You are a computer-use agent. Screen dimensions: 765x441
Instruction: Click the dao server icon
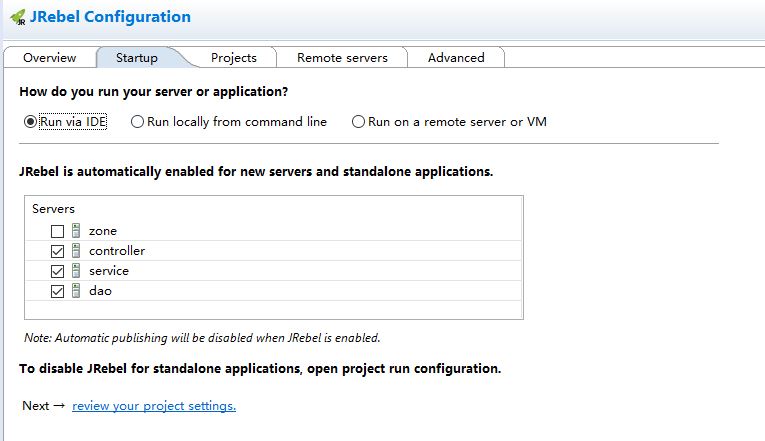76,290
